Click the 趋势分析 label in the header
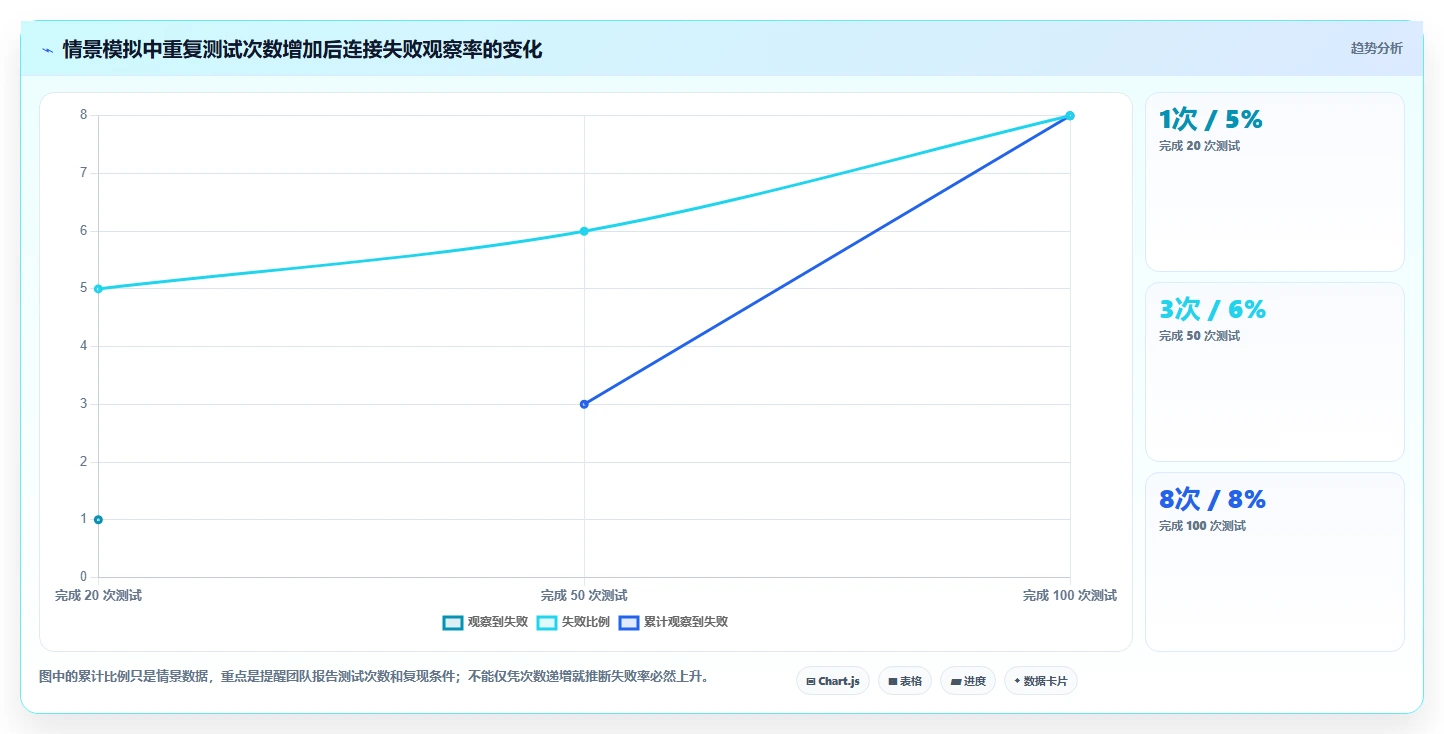Viewport: 1444px width, 734px height. coord(1376,48)
